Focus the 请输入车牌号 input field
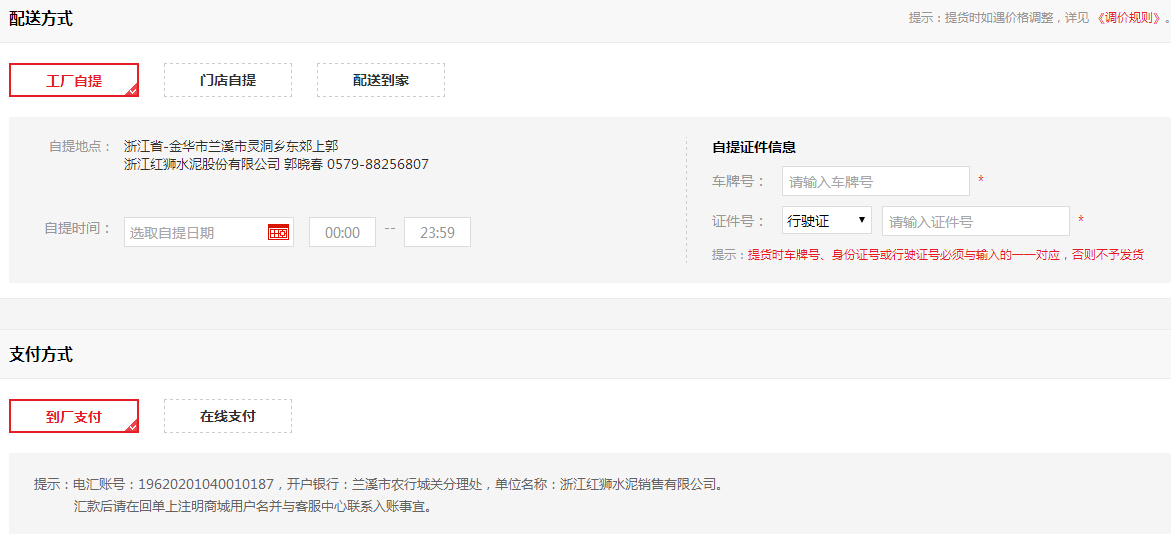This screenshot has height=534, width=1171. (x=875, y=181)
